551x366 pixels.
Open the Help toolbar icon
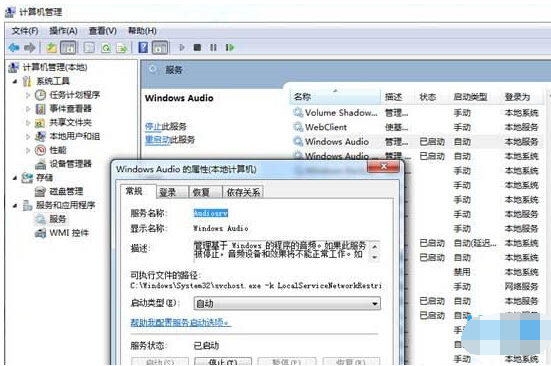coord(143,47)
